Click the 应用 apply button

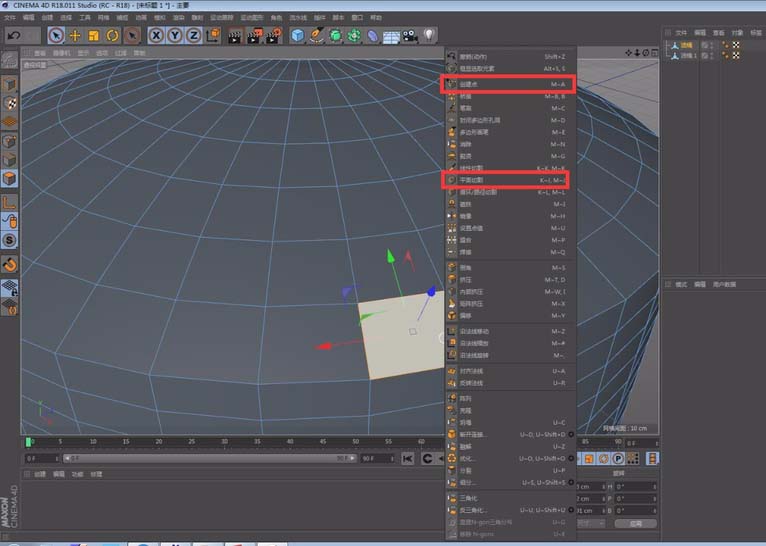click(x=636, y=522)
